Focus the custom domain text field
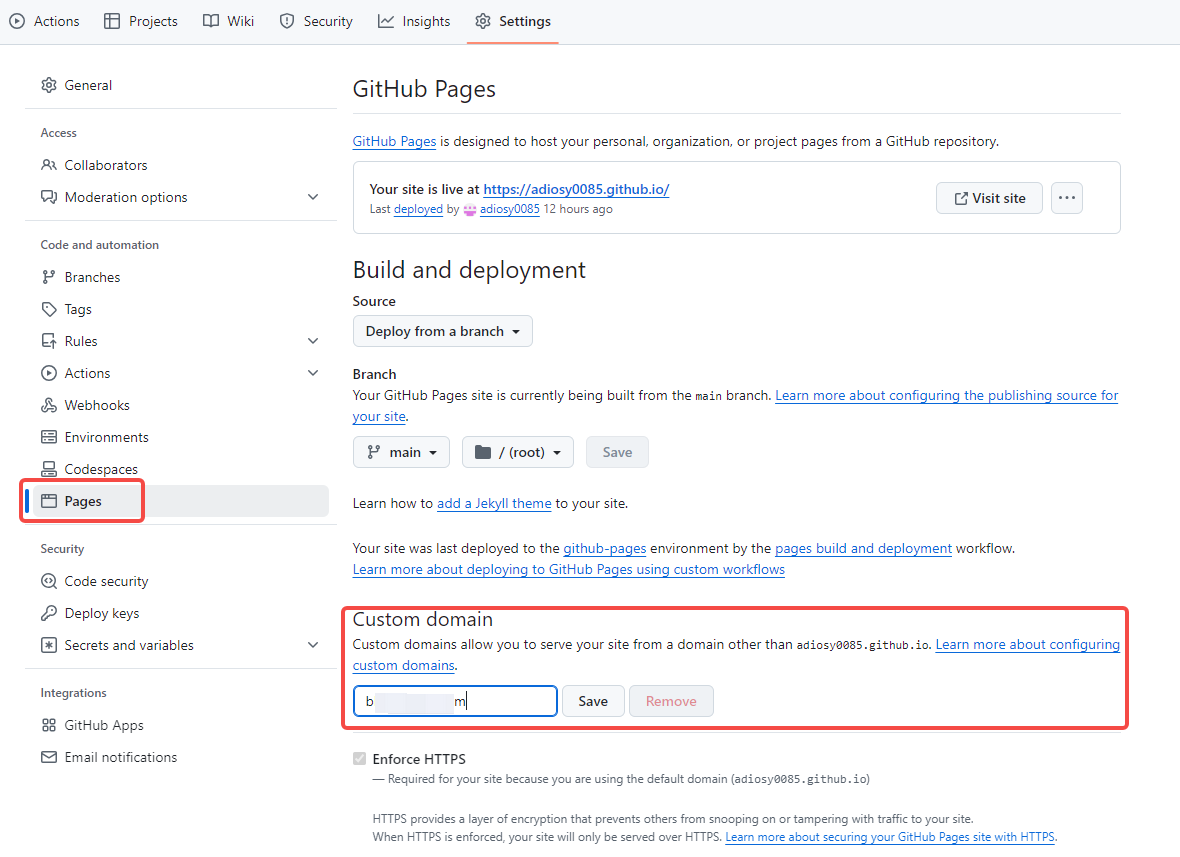 tap(455, 701)
